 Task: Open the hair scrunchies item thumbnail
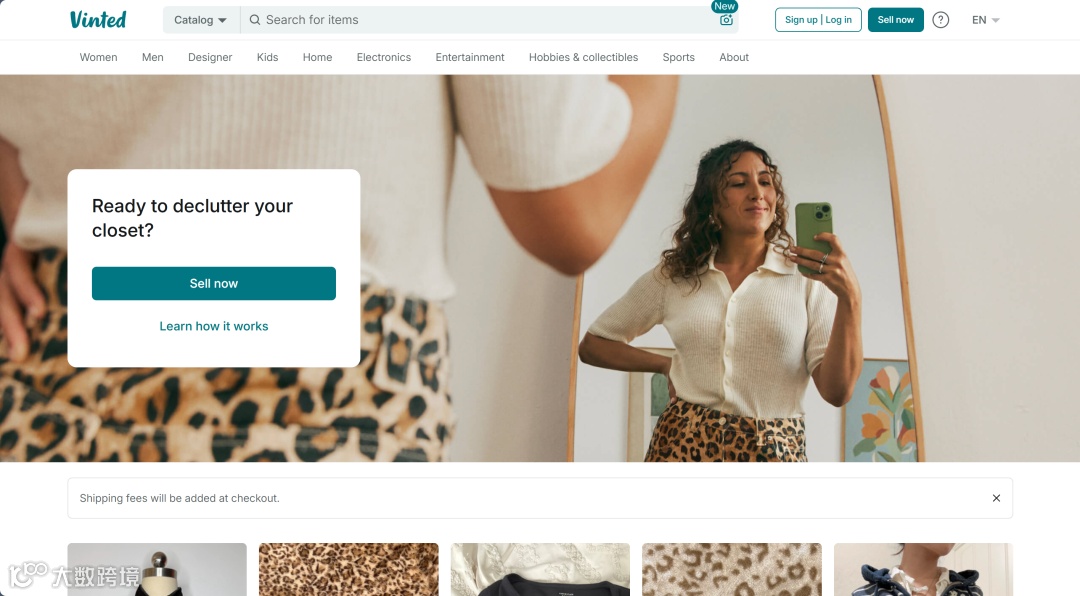(x=923, y=569)
